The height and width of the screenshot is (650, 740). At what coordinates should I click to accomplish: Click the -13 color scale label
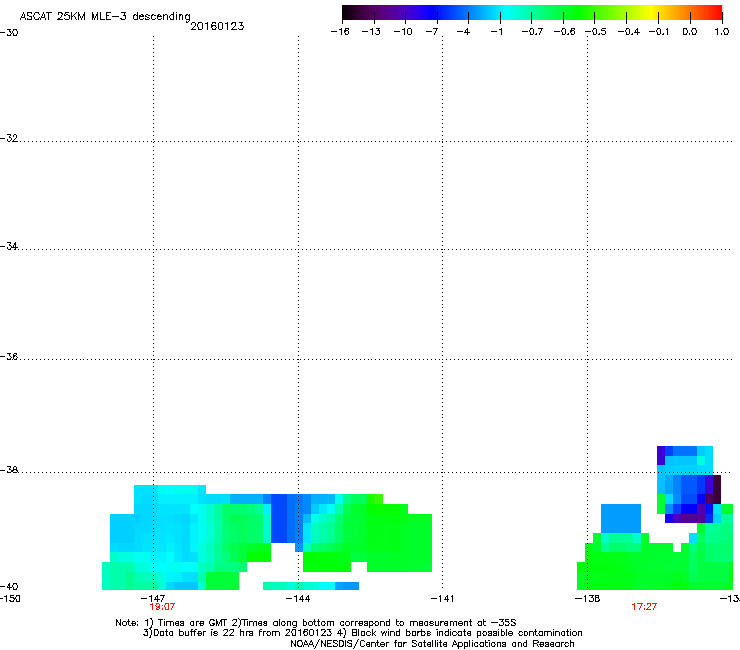coord(371,32)
